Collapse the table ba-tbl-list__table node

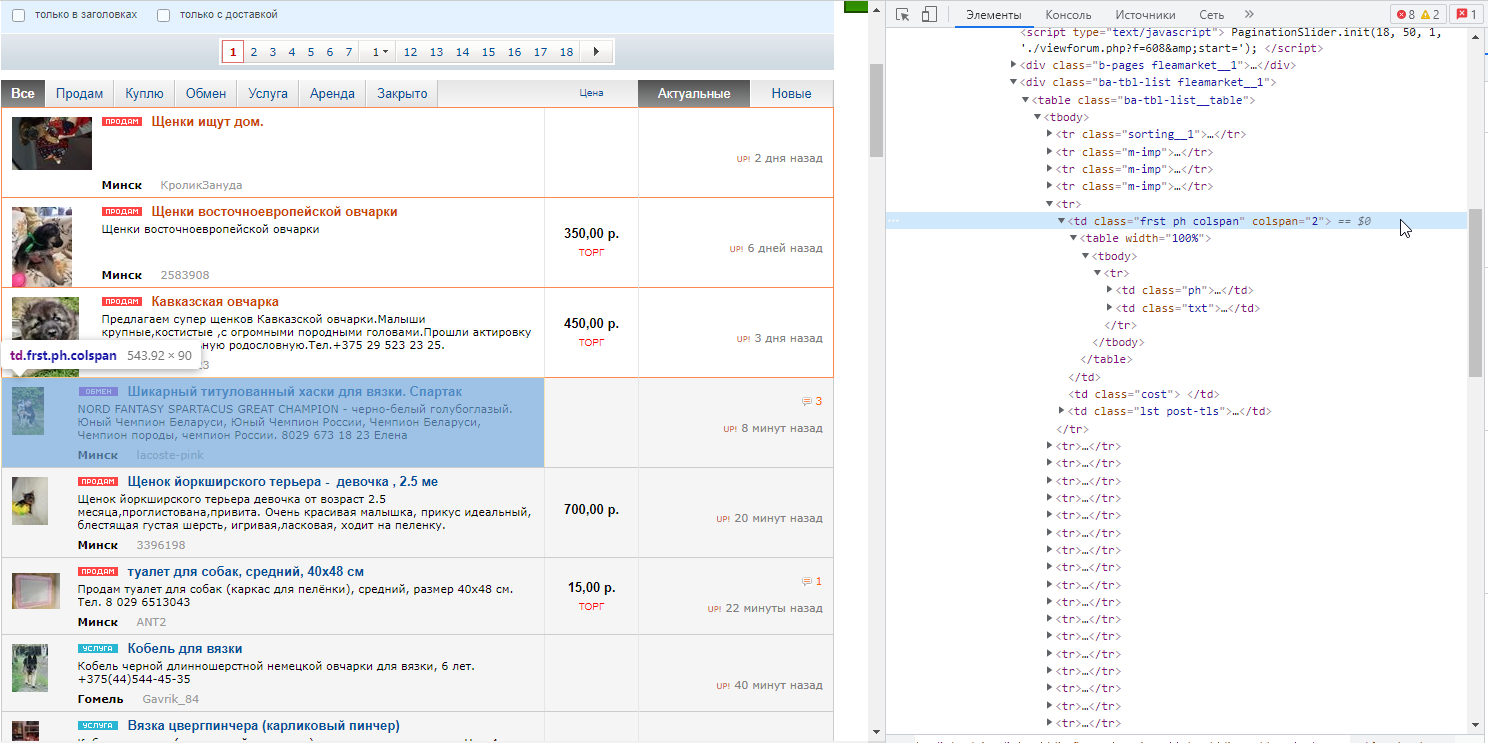[1026, 100]
